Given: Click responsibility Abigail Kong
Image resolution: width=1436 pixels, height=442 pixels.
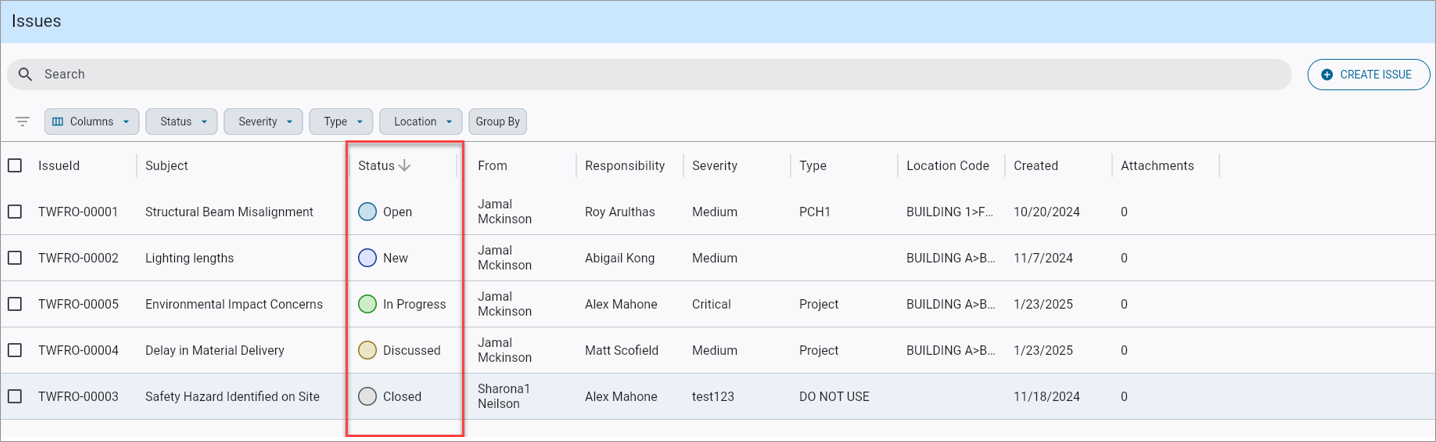Looking at the screenshot, I should click(620, 258).
